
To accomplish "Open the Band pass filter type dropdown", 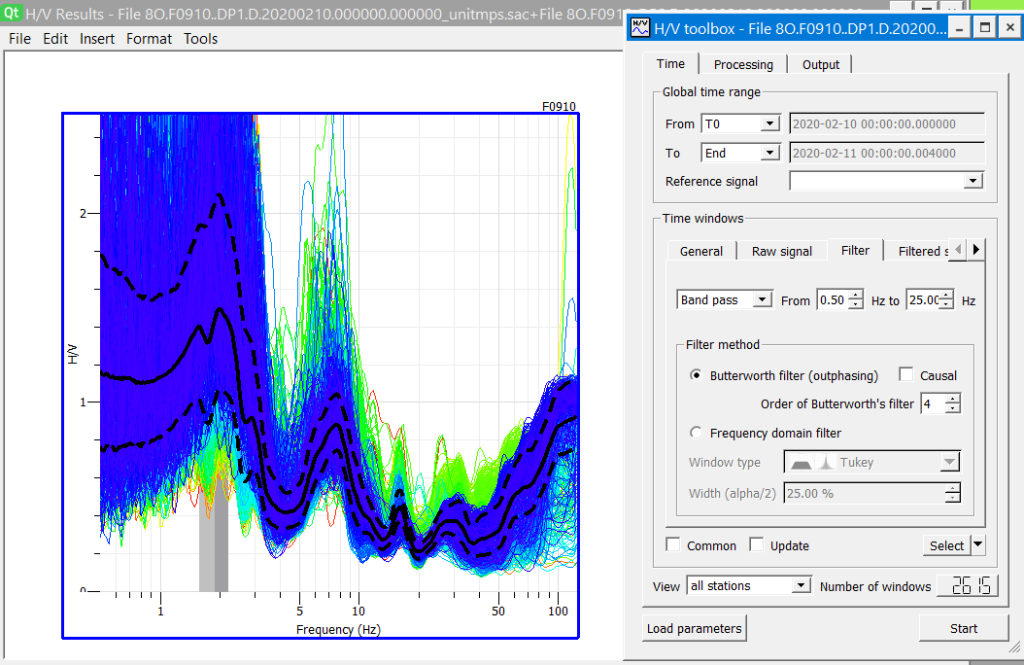I will click(x=724, y=300).
